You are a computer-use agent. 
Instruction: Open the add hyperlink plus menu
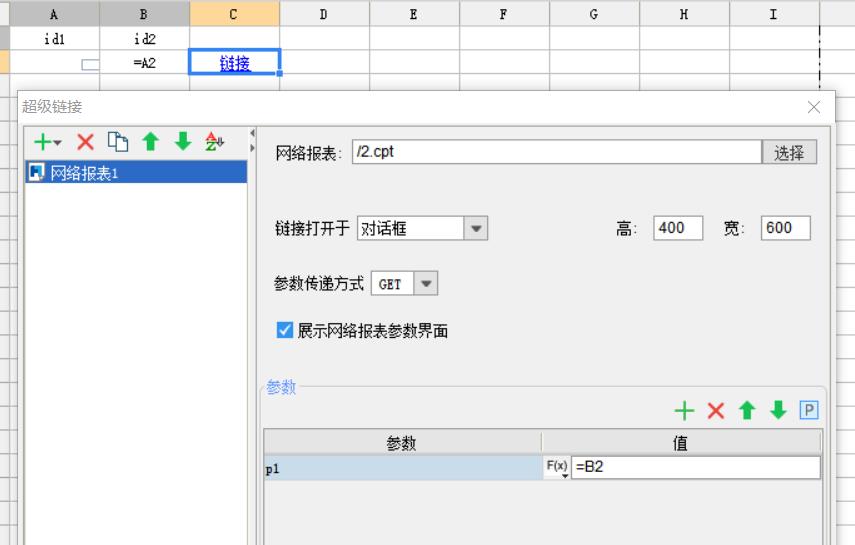47,142
